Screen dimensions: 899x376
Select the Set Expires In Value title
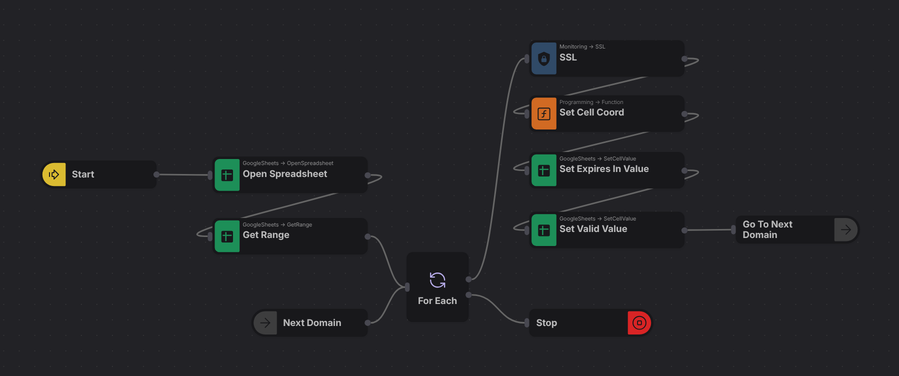[604, 169]
